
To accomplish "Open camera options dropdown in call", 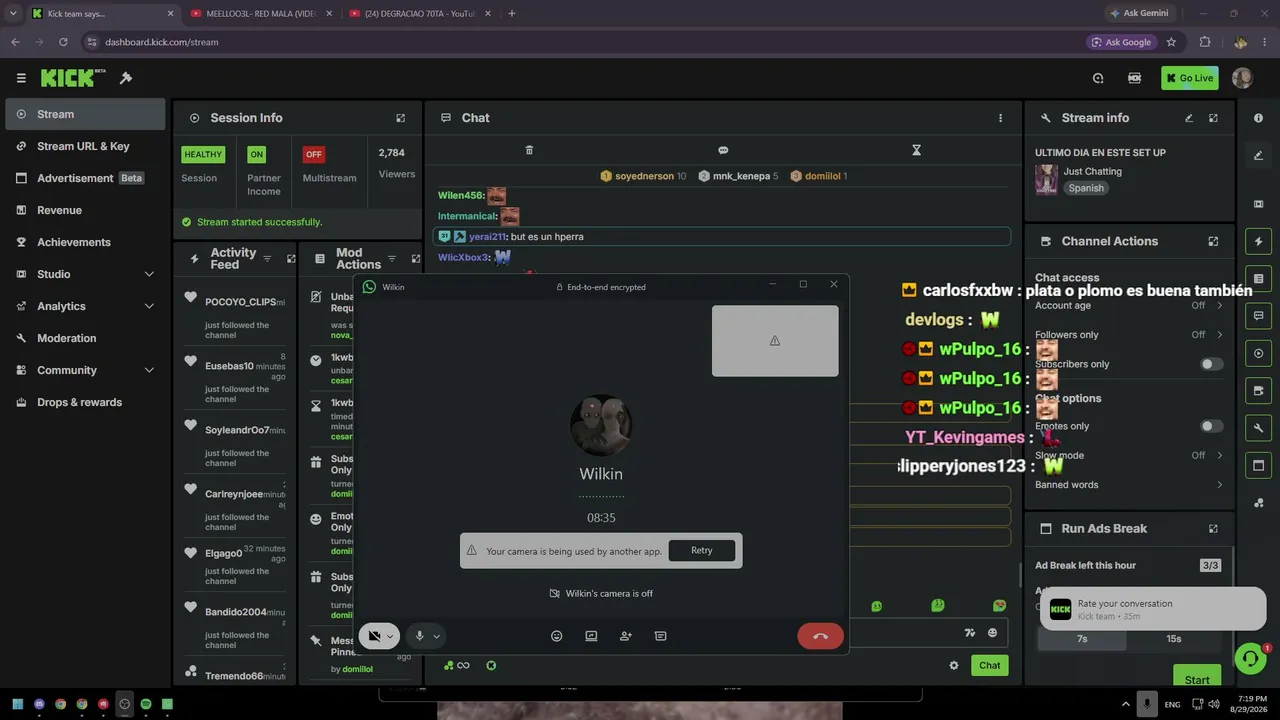I will tap(390, 636).
